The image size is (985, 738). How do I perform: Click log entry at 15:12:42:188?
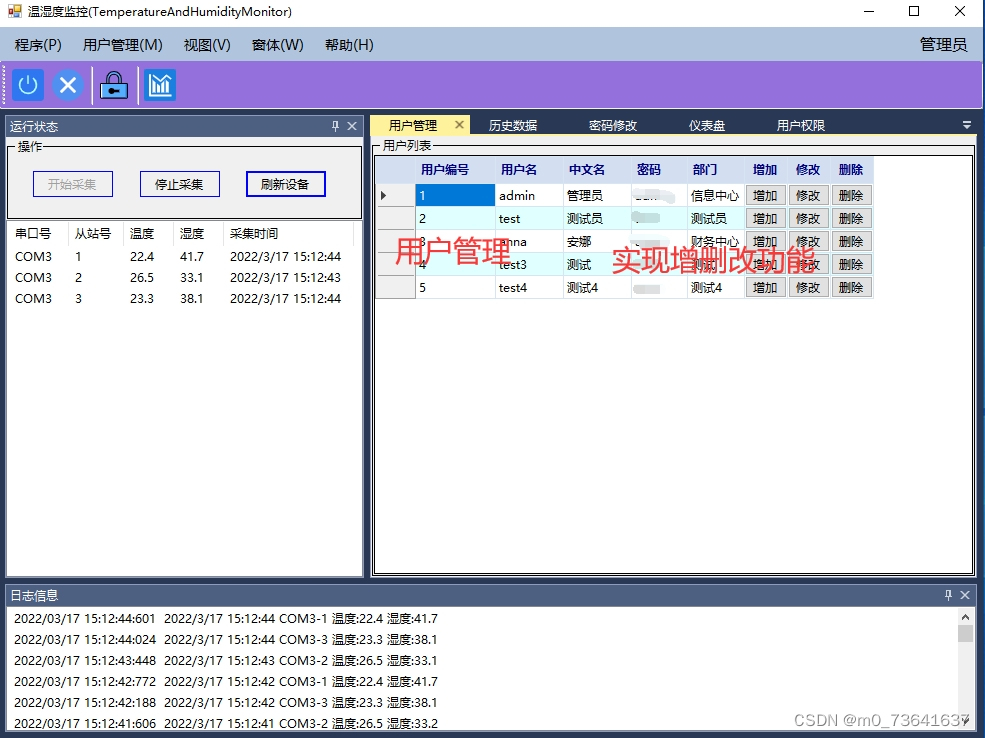[x=226, y=702]
